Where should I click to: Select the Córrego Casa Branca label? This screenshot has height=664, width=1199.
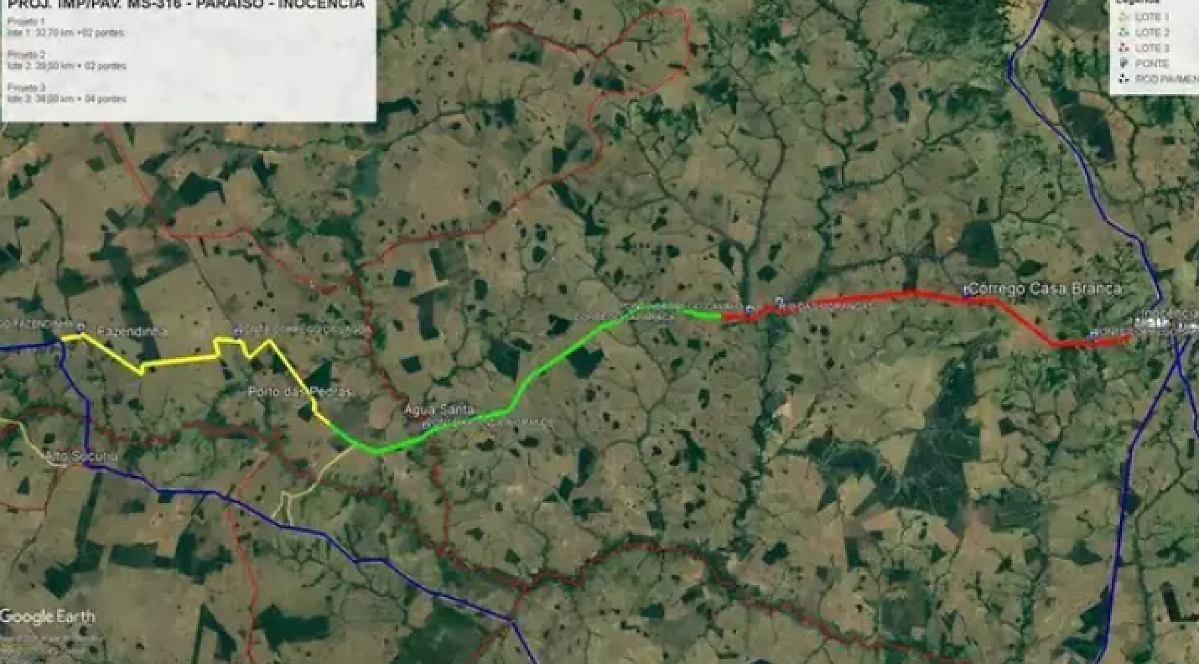click(x=1045, y=288)
